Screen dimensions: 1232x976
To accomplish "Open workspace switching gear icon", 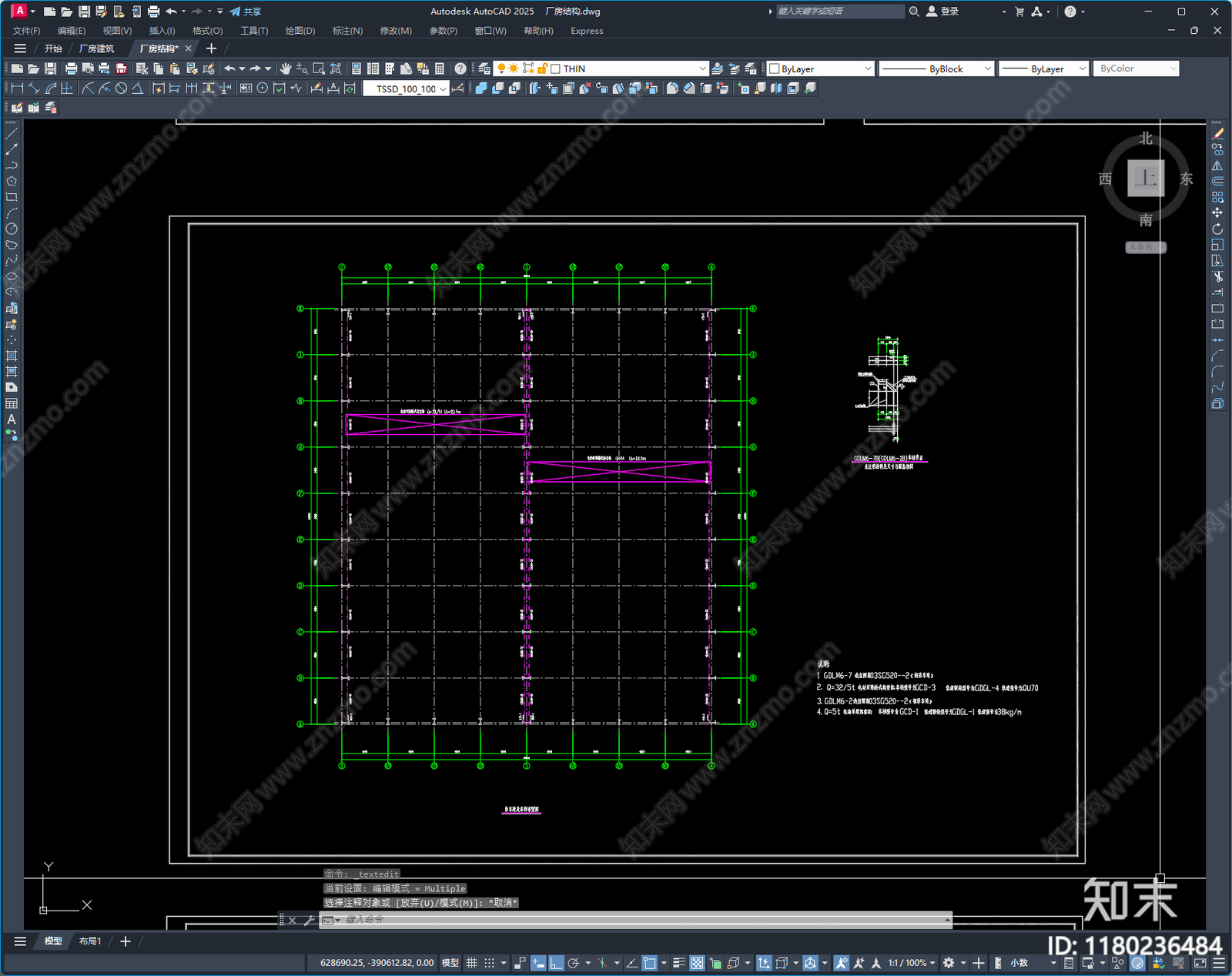I will point(949,963).
